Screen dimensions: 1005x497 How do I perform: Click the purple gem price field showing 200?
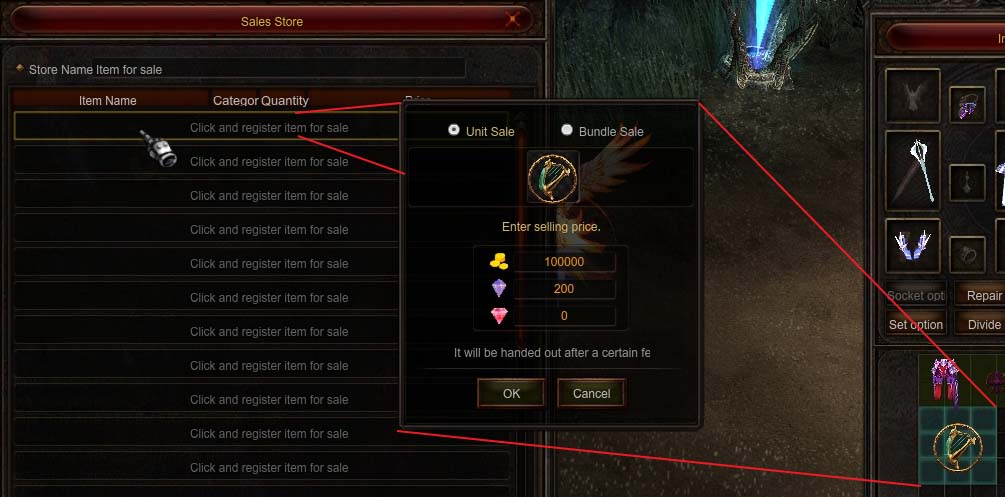pyautogui.click(x=564, y=289)
